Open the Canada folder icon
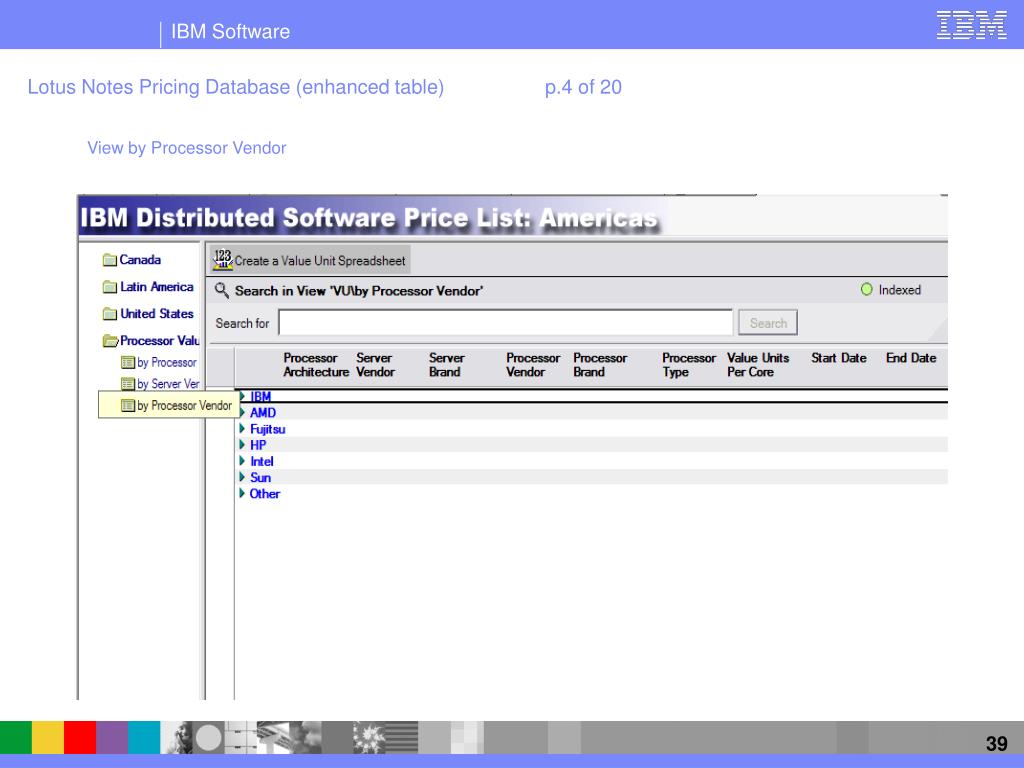The width and height of the screenshot is (1024, 768). pyautogui.click(x=110, y=260)
